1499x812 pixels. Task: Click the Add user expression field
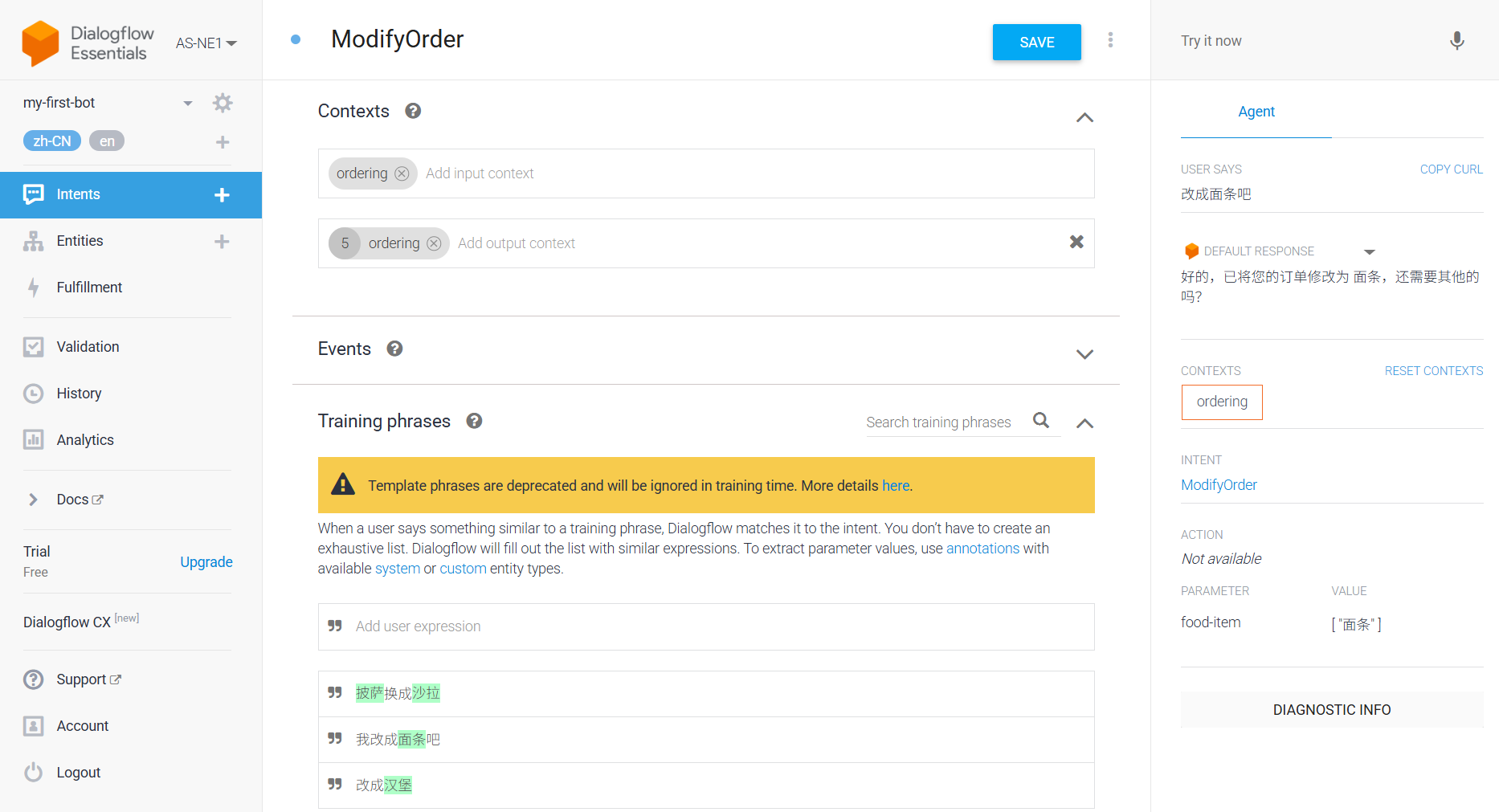706,626
